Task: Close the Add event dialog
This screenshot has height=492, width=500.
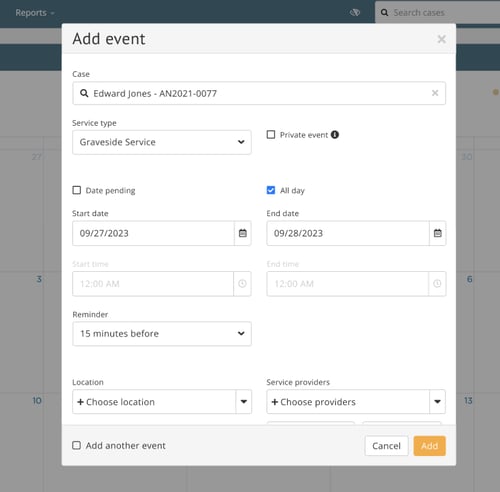Action: 441,39
